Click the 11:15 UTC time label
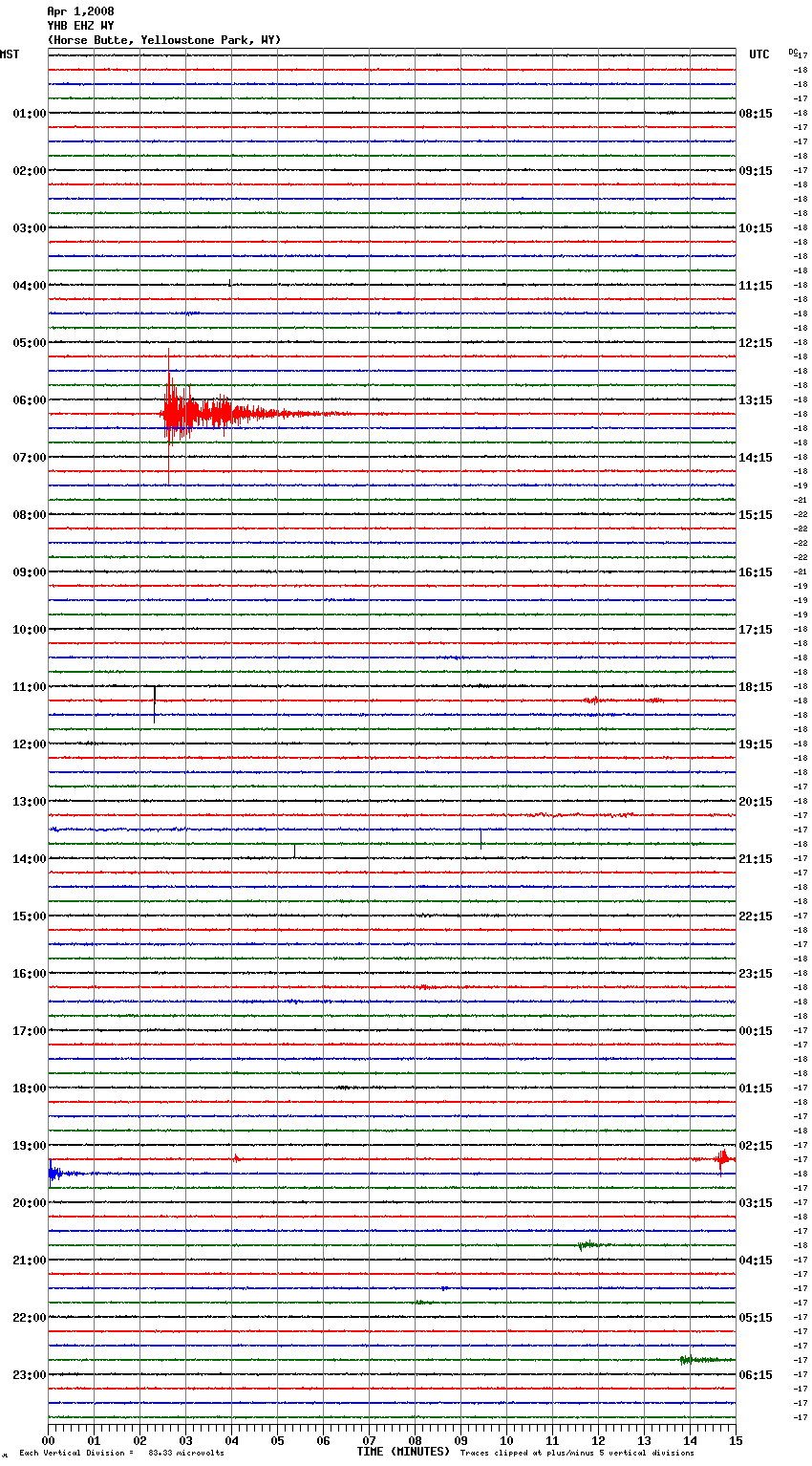The height and width of the screenshot is (1466, 812). (x=756, y=286)
